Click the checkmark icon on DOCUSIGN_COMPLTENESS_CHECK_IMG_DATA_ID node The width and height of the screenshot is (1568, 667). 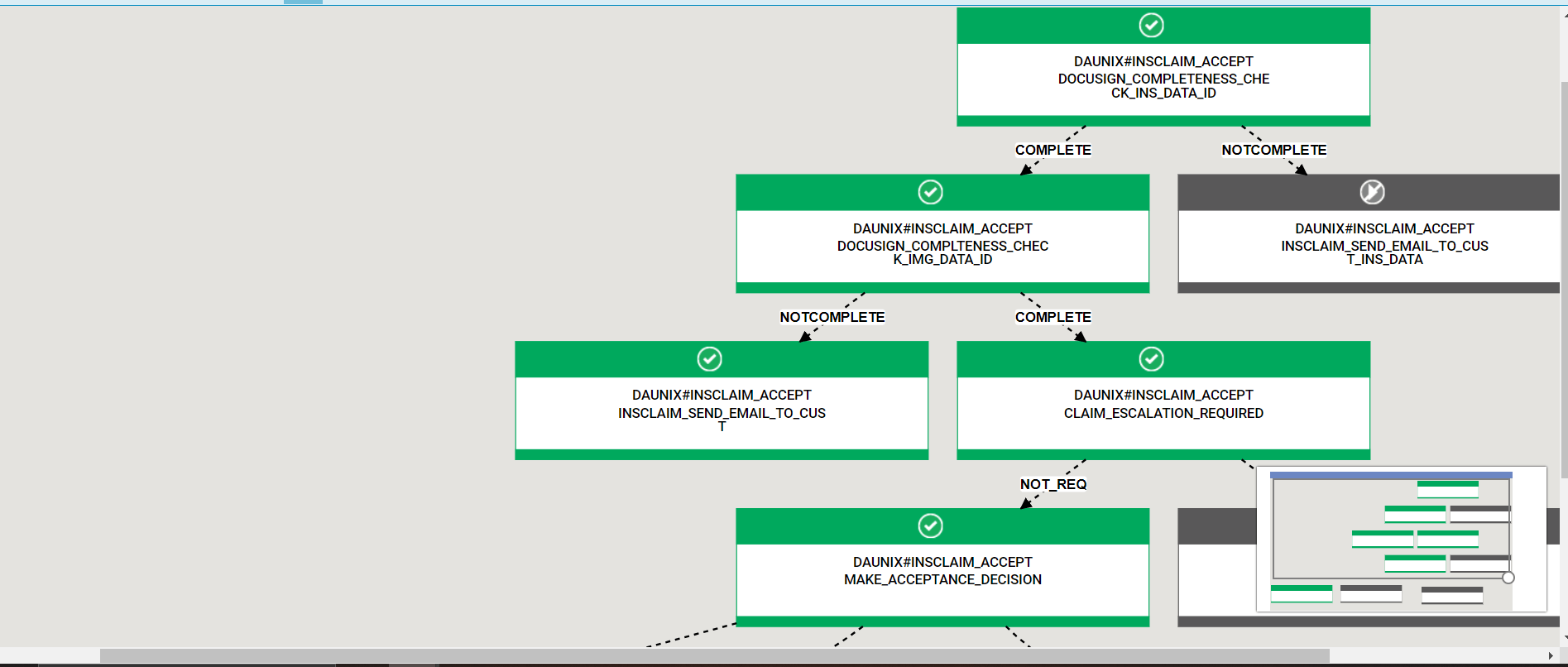click(930, 192)
